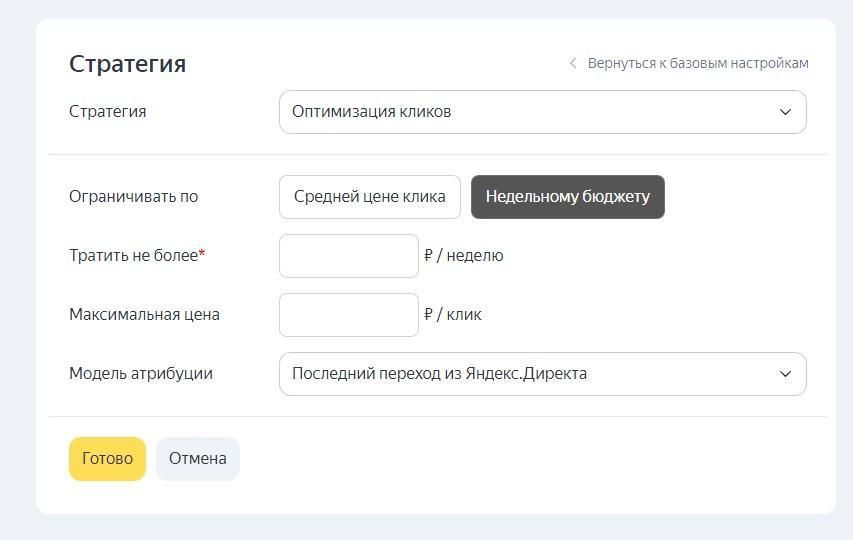Screen dimensions: 853x540
Task: Select the Средней цене клика option
Action: click(x=370, y=196)
